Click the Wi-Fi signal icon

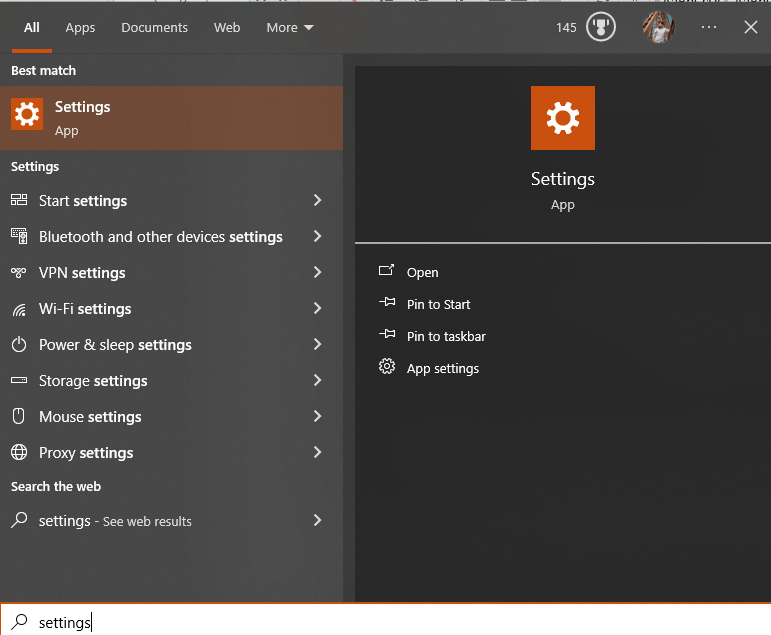19,309
